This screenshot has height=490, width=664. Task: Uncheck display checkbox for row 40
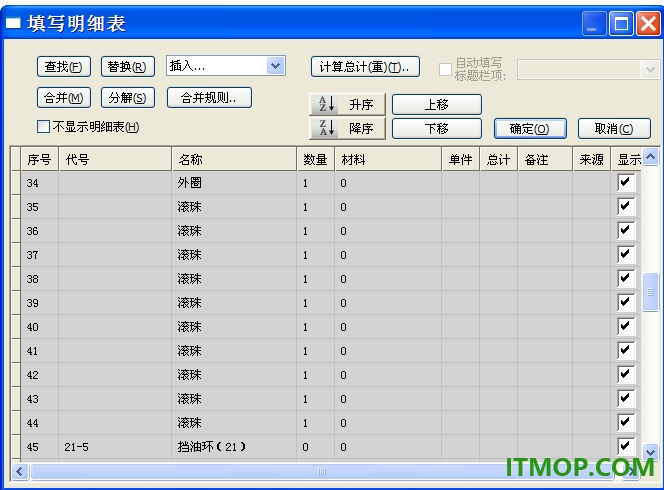(x=626, y=327)
